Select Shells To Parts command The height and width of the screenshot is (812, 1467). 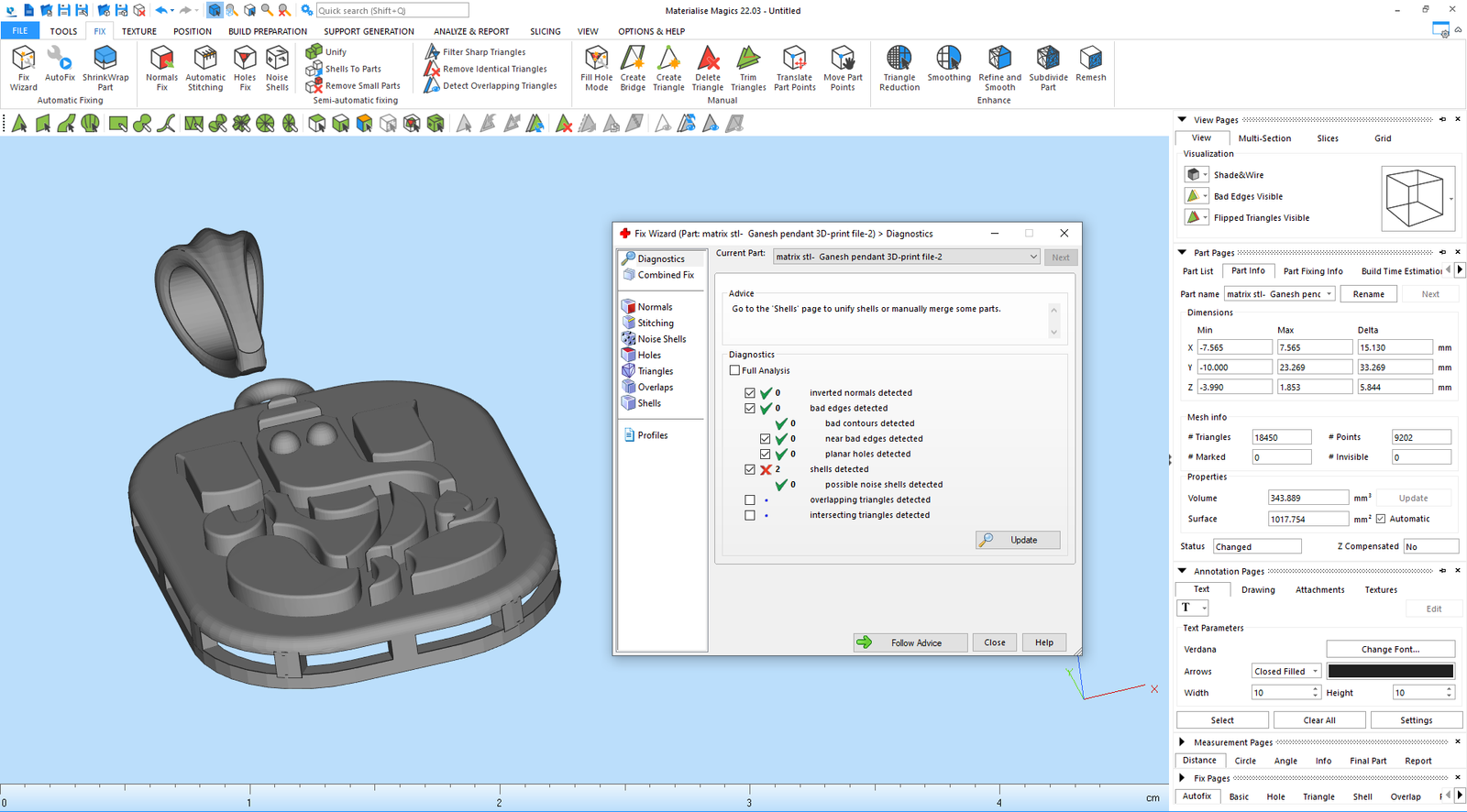344,69
